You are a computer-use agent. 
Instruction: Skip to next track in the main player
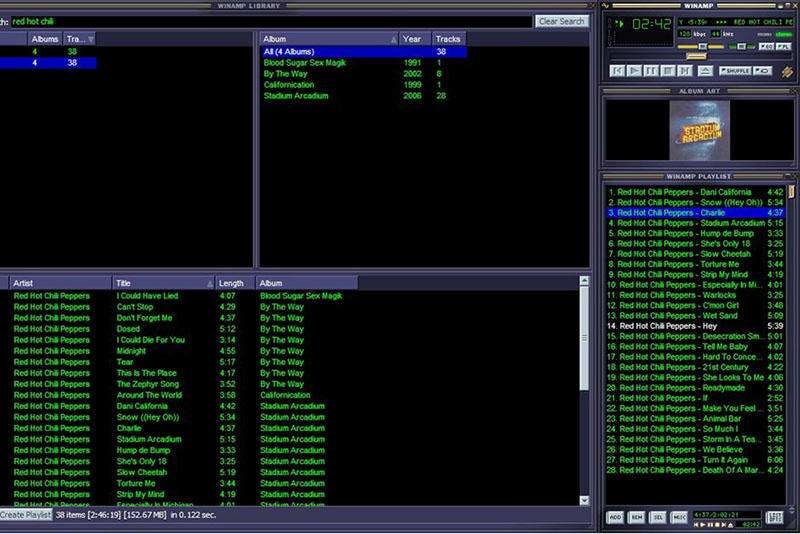(685, 71)
